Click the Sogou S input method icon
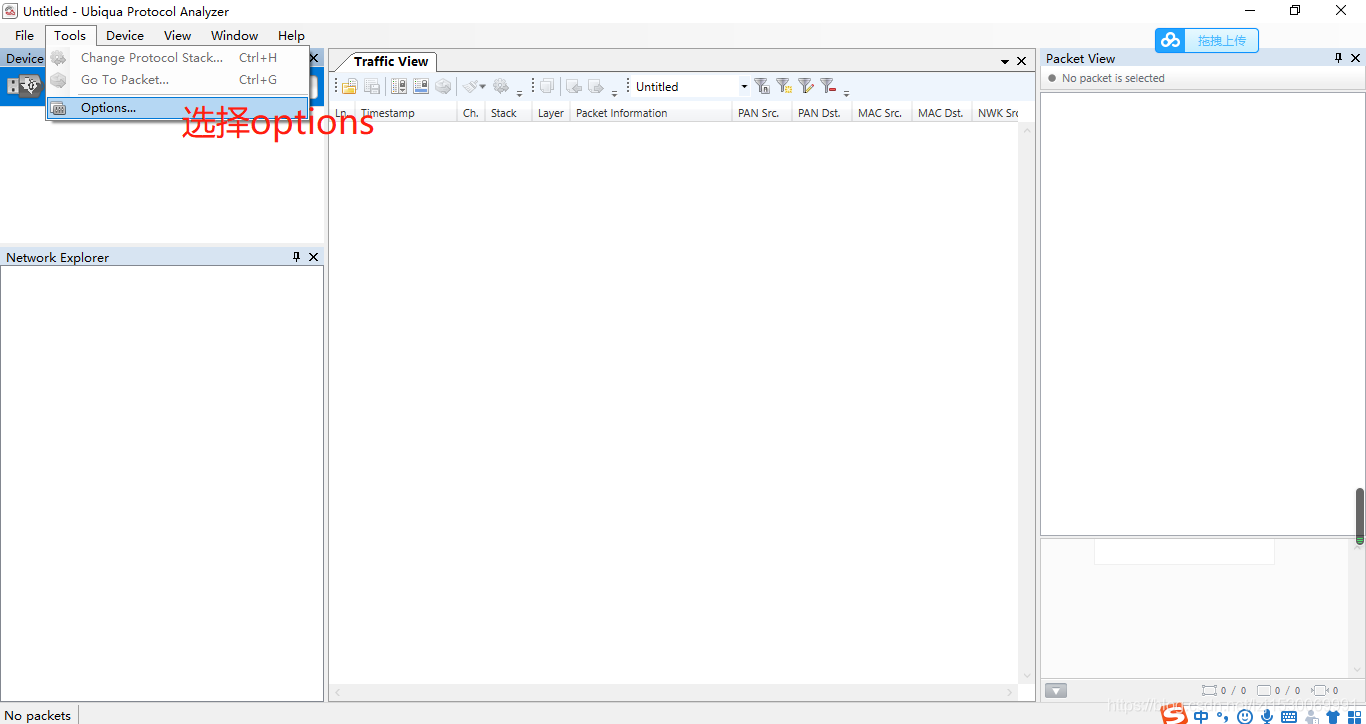The width and height of the screenshot is (1366, 724). (1174, 715)
